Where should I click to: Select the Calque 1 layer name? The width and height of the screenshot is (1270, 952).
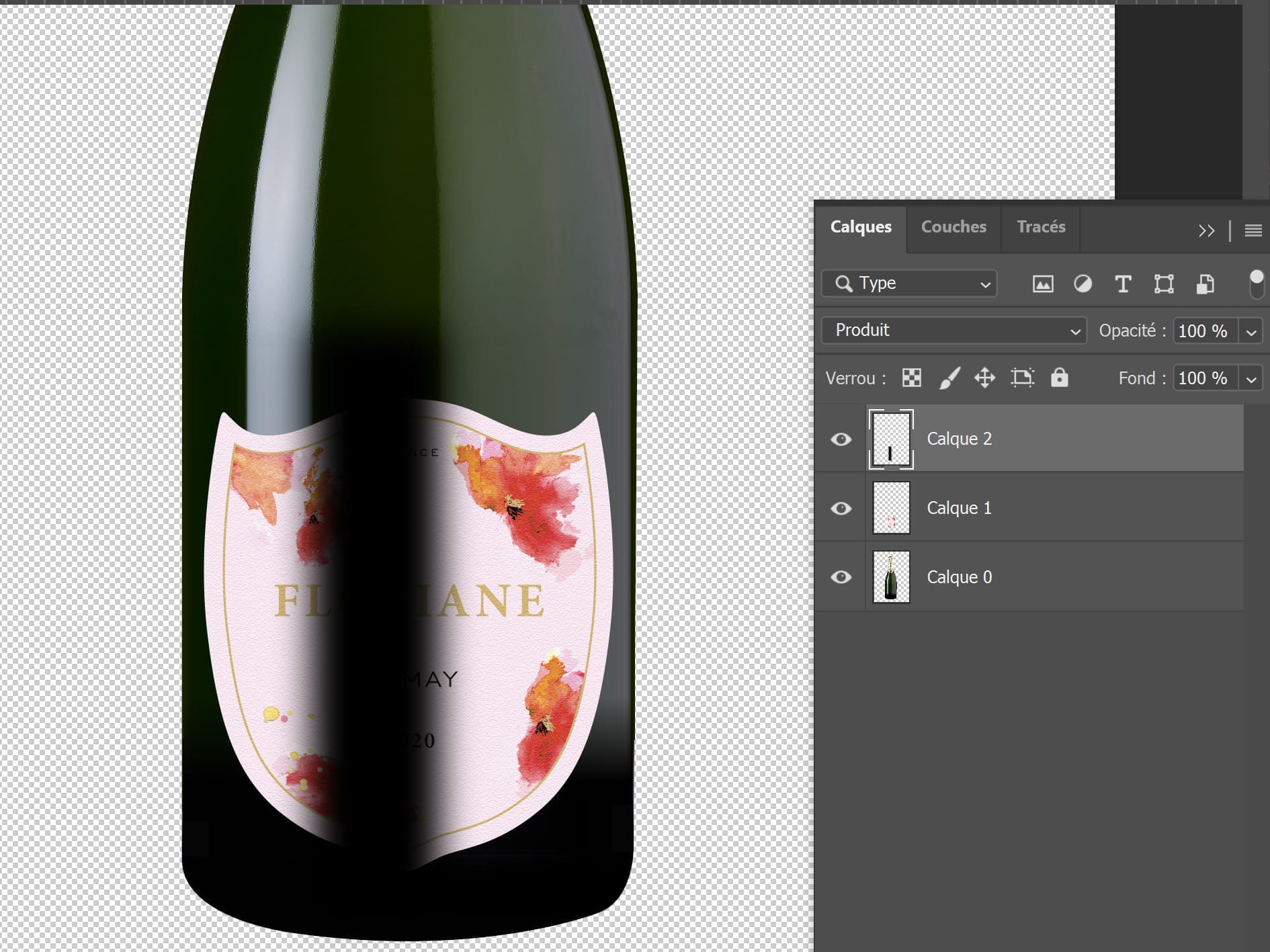pos(959,509)
